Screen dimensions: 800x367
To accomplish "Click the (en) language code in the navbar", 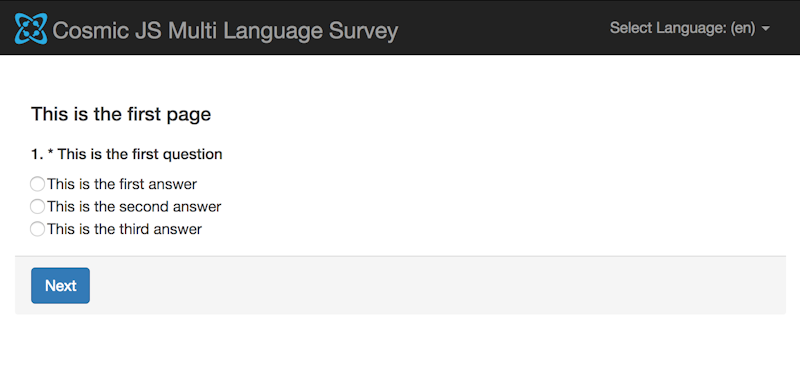I will [x=742, y=28].
